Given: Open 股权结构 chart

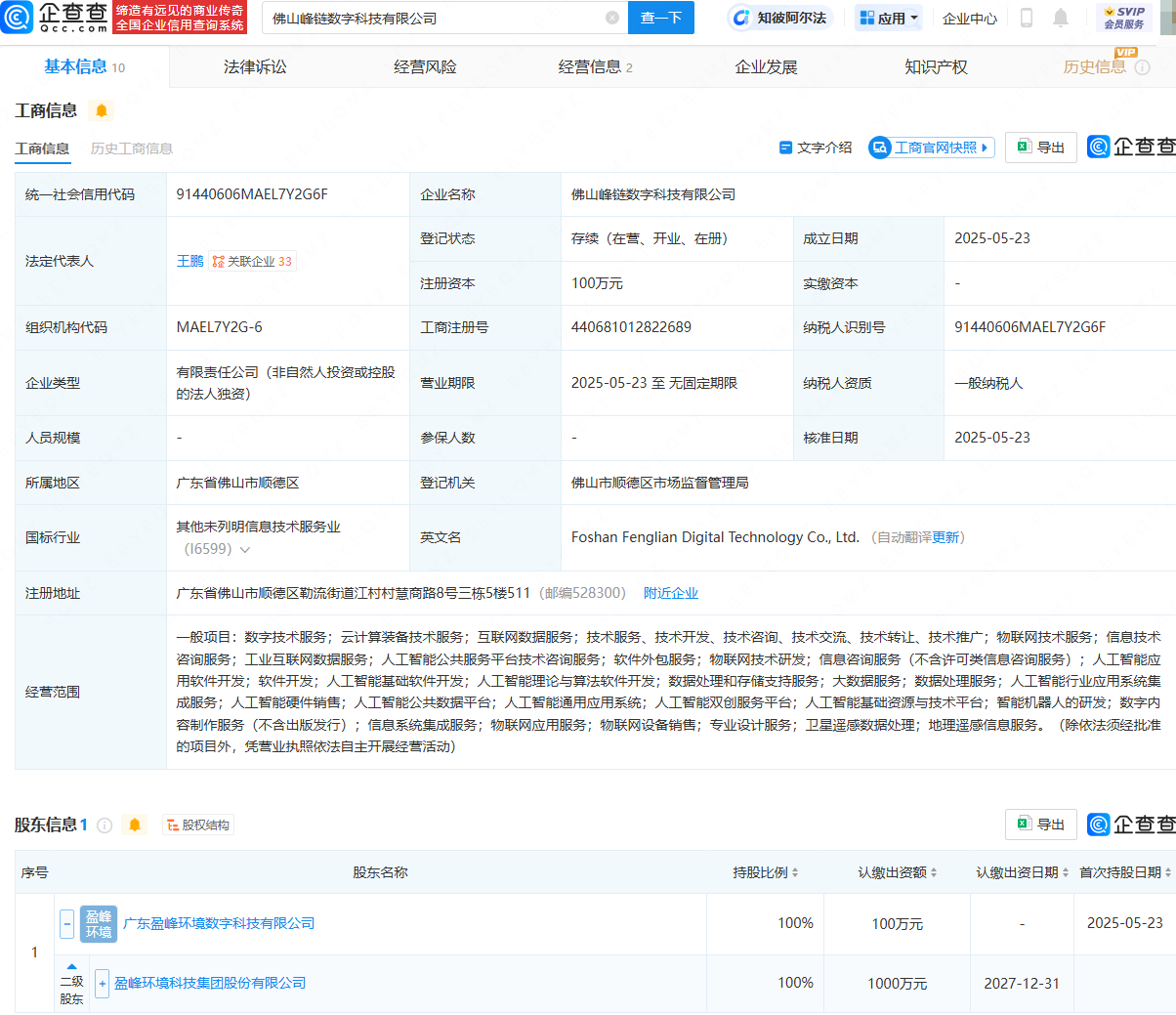Looking at the screenshot, I should click(198, 825).
